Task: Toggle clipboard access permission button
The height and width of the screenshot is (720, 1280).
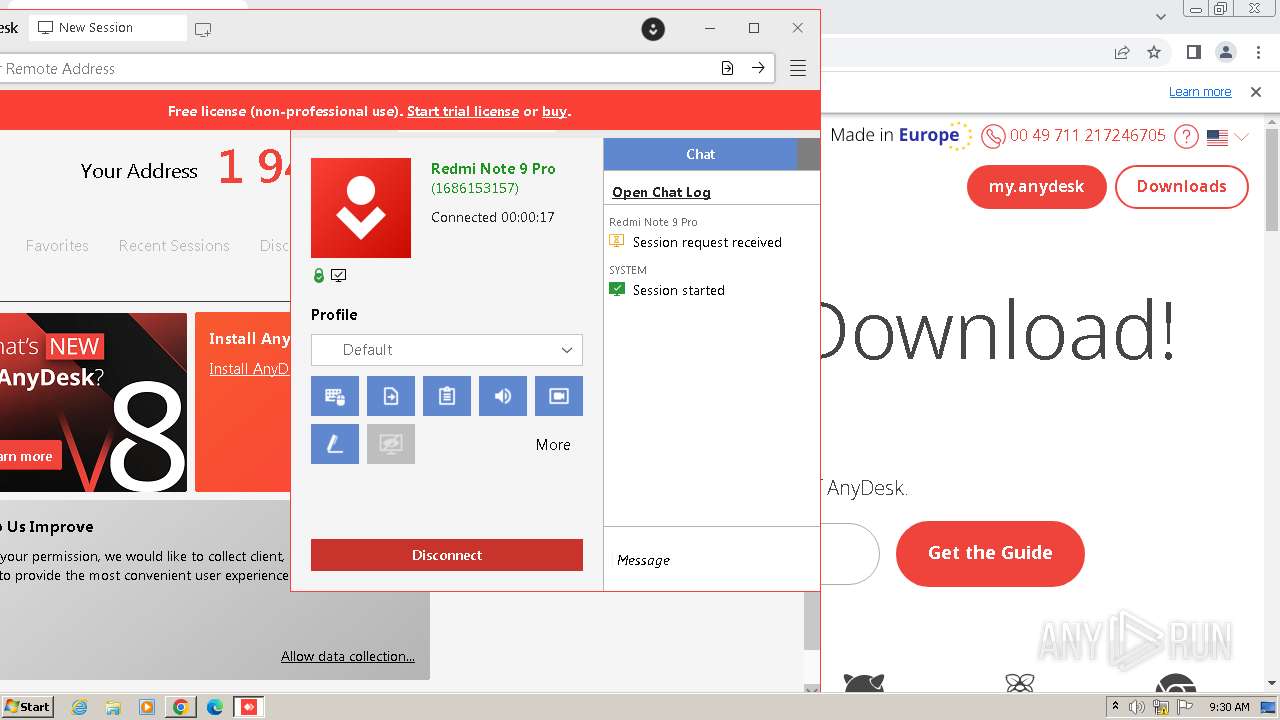Action: tap(447, 396)
